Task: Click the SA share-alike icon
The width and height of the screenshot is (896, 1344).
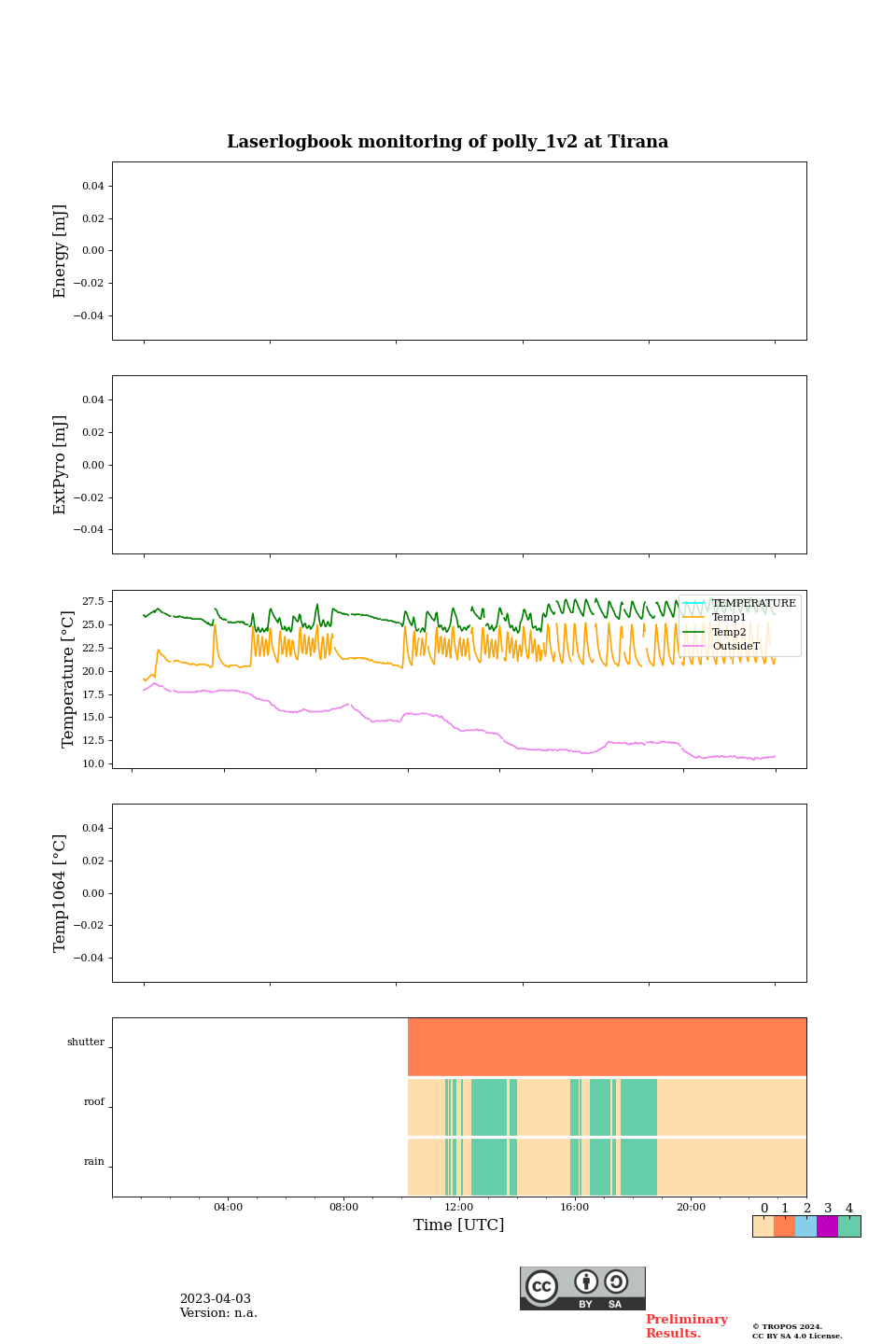Action: pyautogui.click(x=616, y=1281)
